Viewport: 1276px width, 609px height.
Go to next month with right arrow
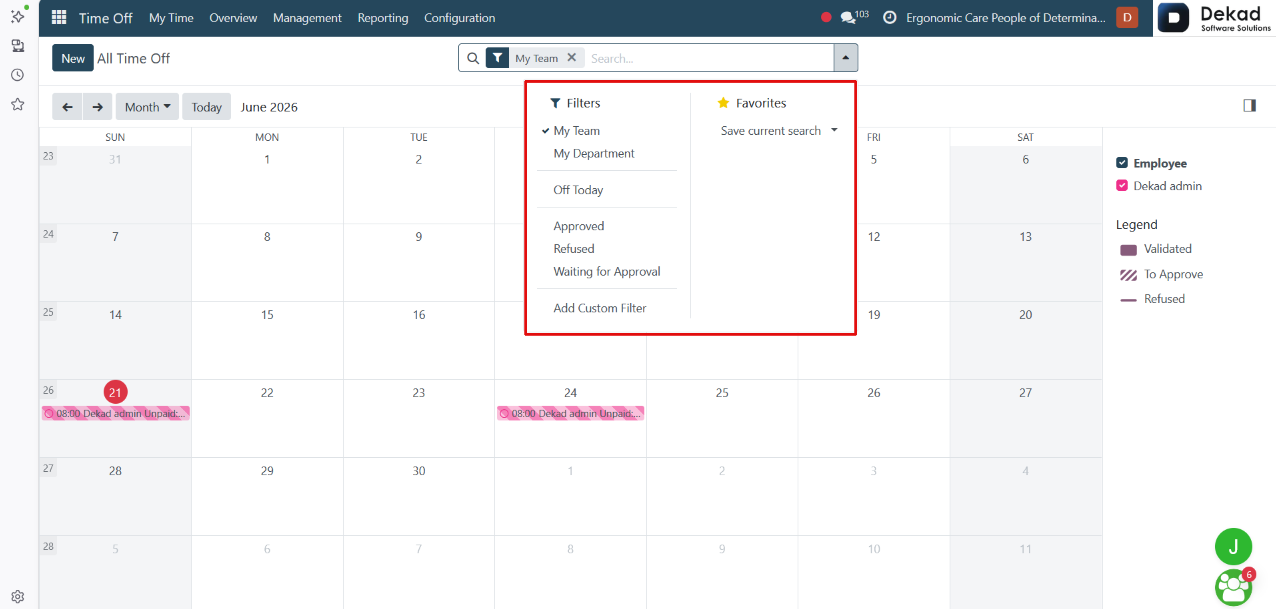click(97, 107)
